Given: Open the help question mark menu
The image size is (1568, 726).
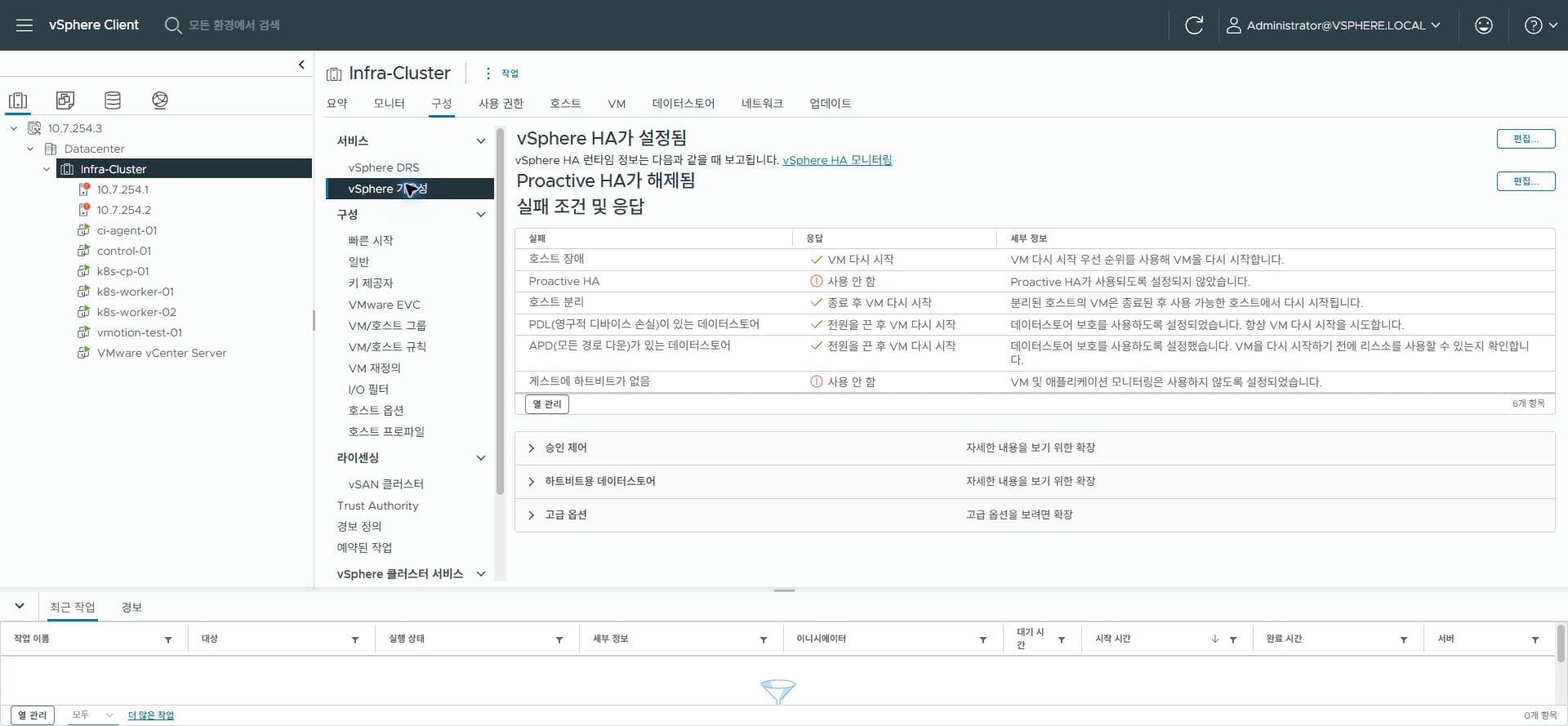Looking at the screenshot, I should (x=1541, y=25).
